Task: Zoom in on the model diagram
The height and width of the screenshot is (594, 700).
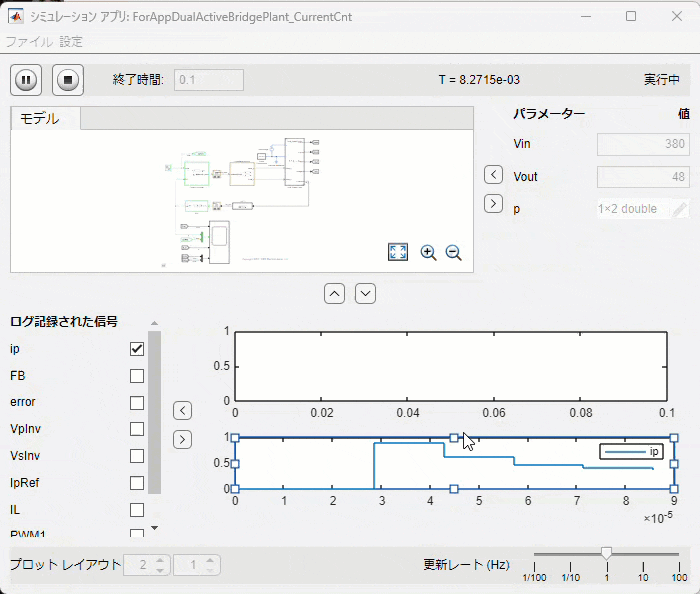Action: [428, 253]
